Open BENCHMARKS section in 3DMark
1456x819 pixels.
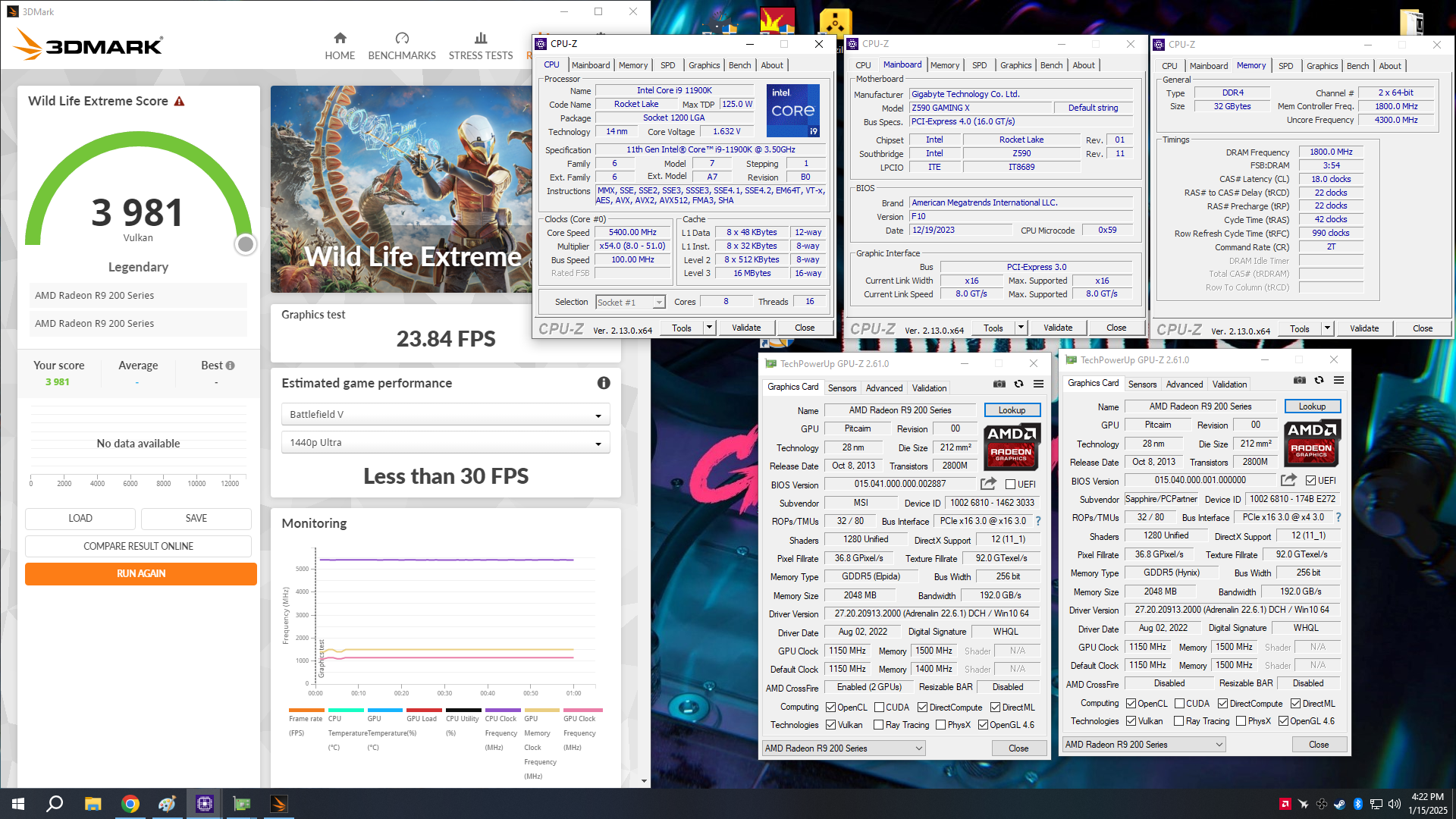402,46
